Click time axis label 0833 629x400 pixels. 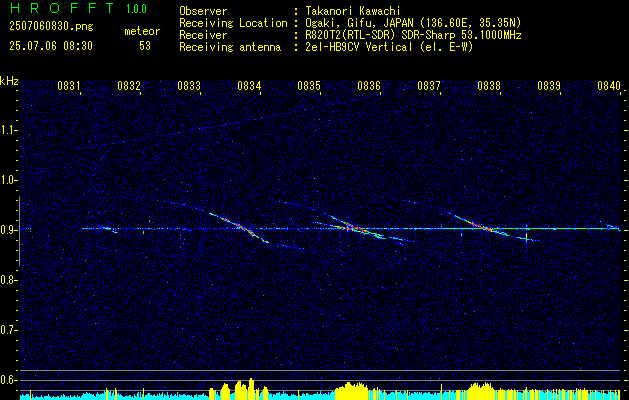[189, 86]
